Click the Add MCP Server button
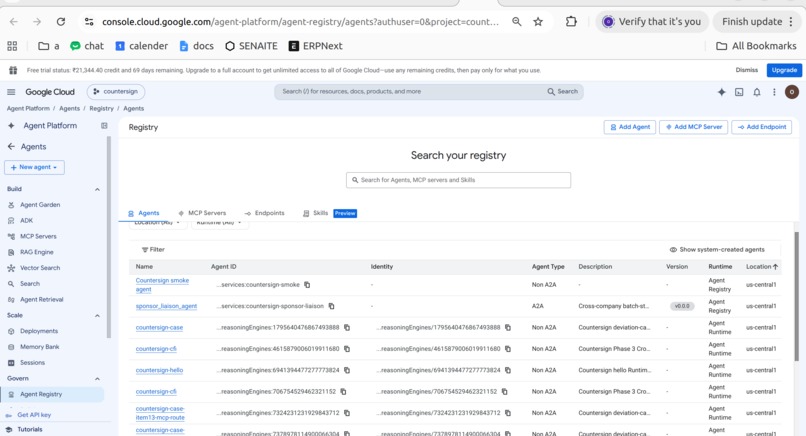Screen dimensions: 806x436 coord(693,127)
